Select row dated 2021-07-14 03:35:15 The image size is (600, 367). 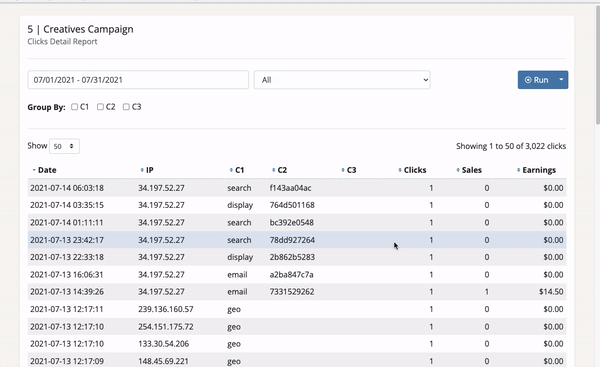[x=297, y=205]
